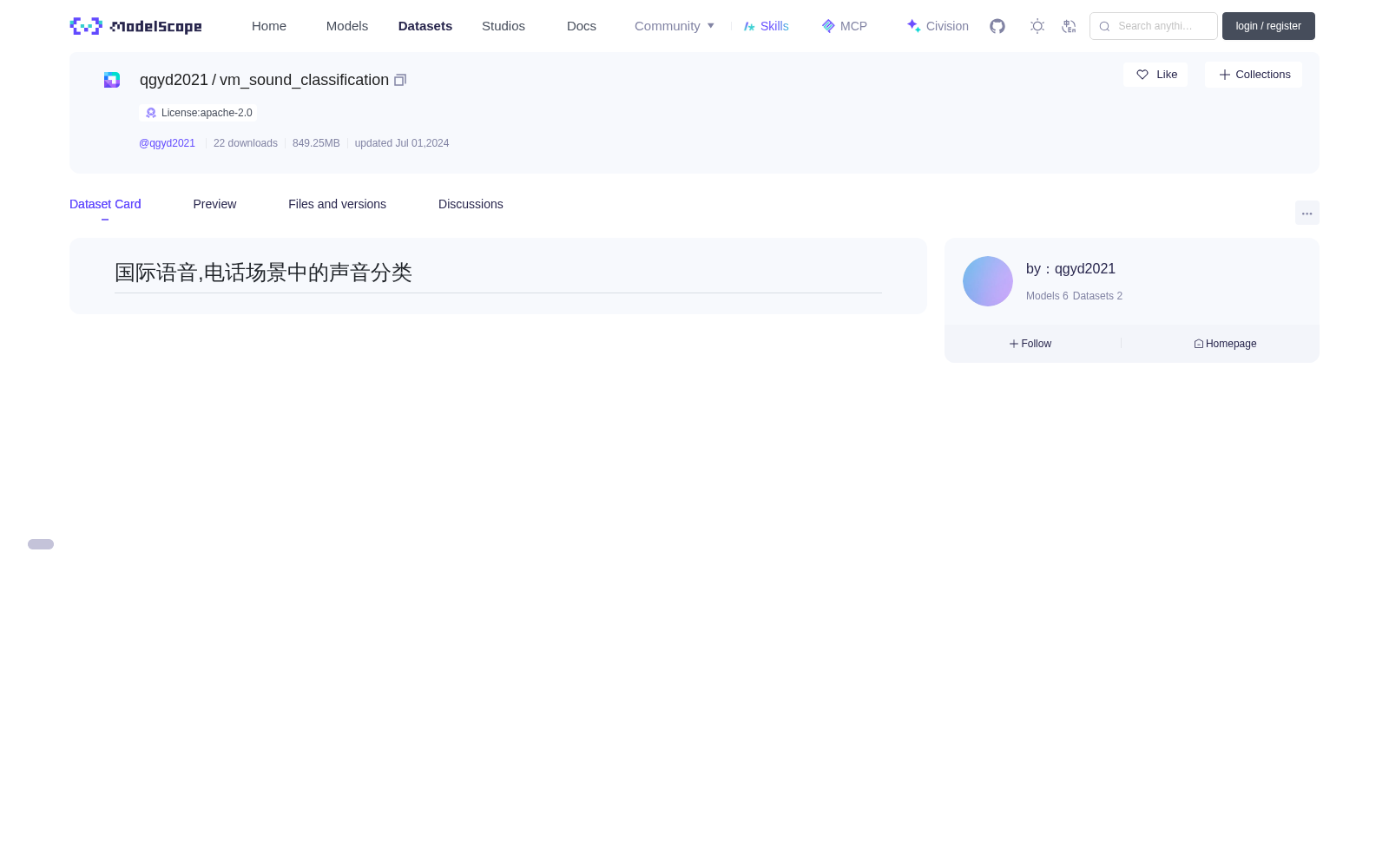Toggle the light/dark theme sun icon
This screenshot has width=1389, height=868.
(1037, 26)
